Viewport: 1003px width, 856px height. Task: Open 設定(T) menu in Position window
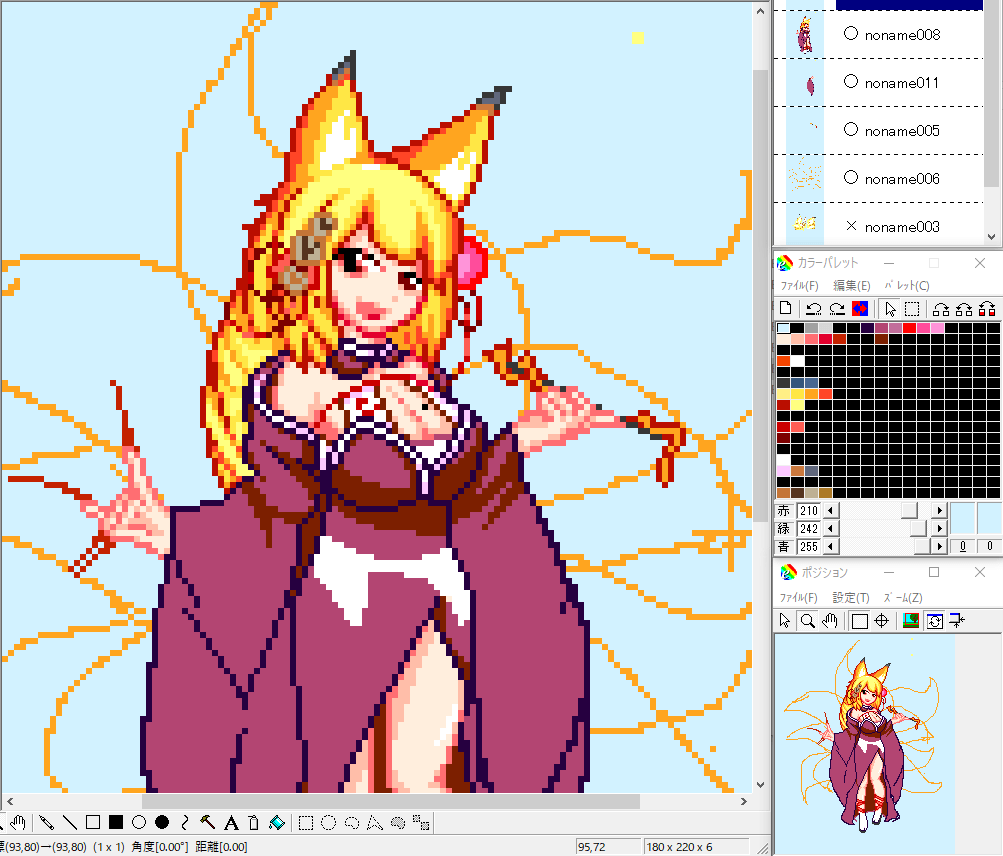(851, 598)
